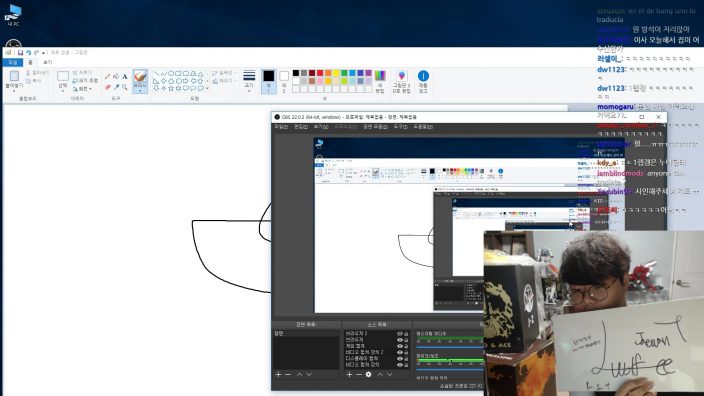Viewport: 704px width, 396px height.
Task: Open the blue File tab in Paint
Action: pos(13,62)
